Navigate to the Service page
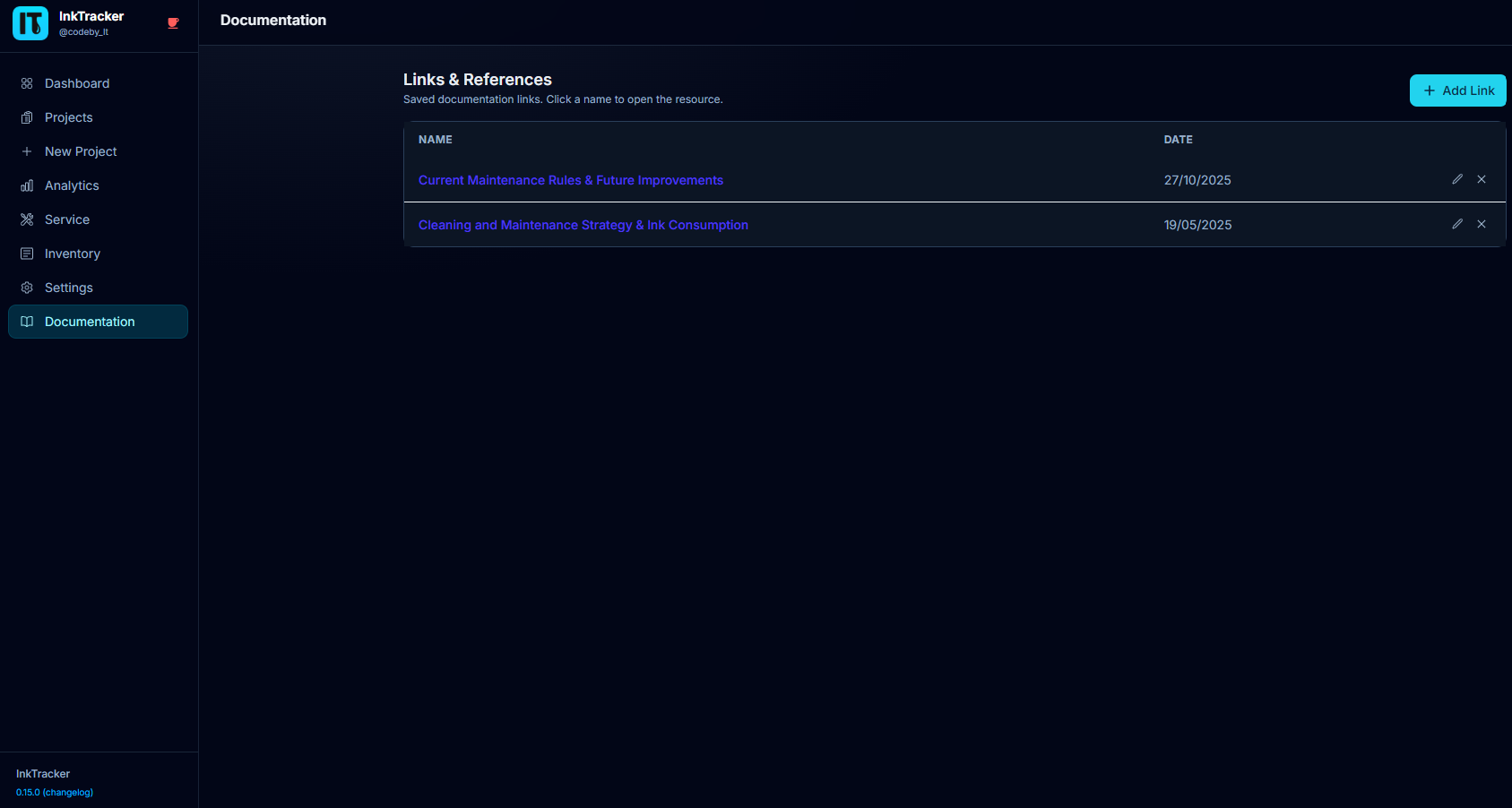 [x=99, y=219]
